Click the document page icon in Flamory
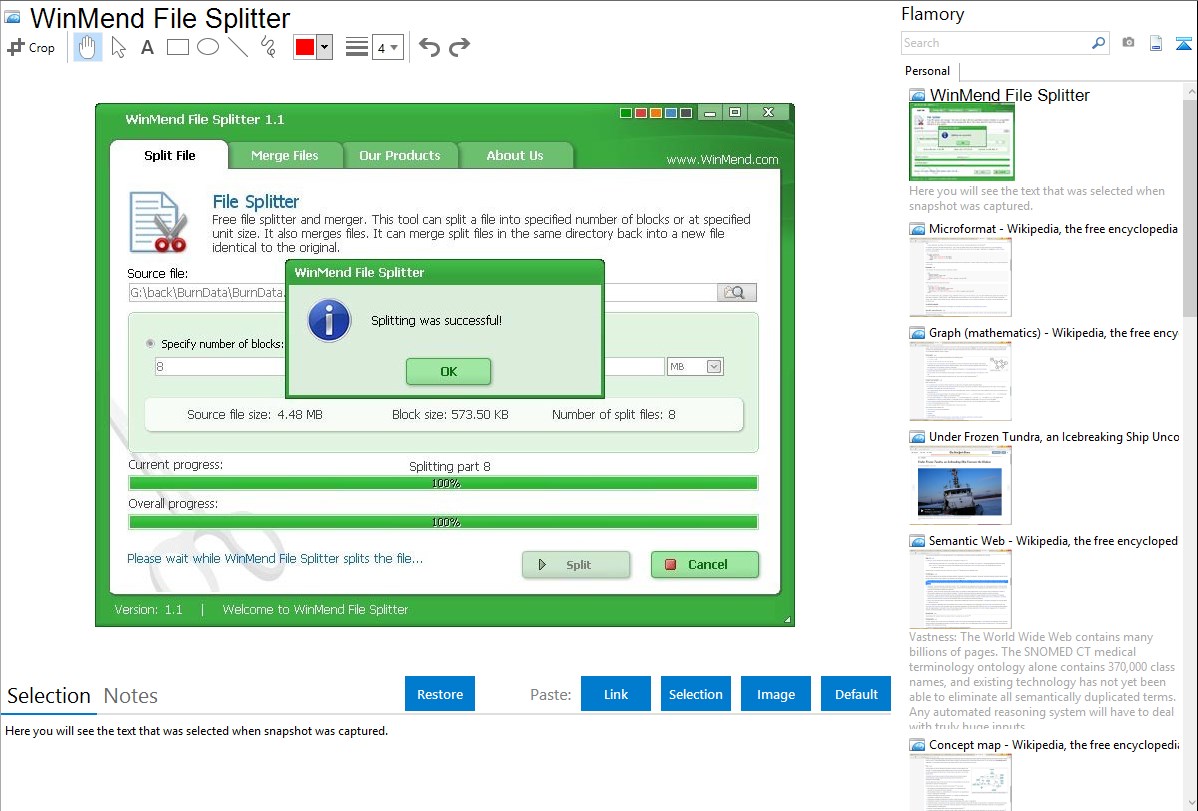1198x811 pixels. pyautogui.click(x=1156, y=43)
